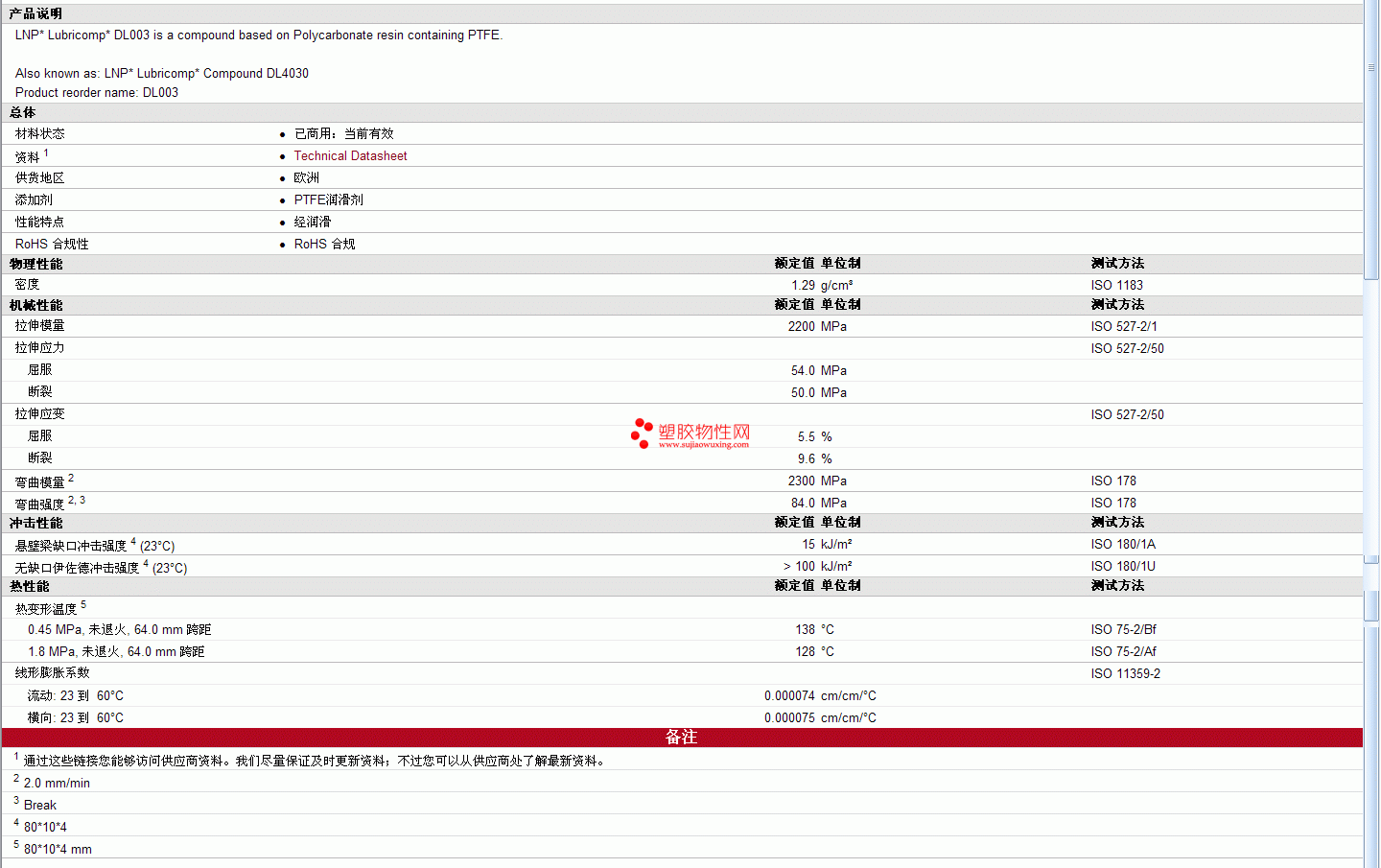
Task: Select transverse expansion value 0.000075
Action: coord(789,717)
